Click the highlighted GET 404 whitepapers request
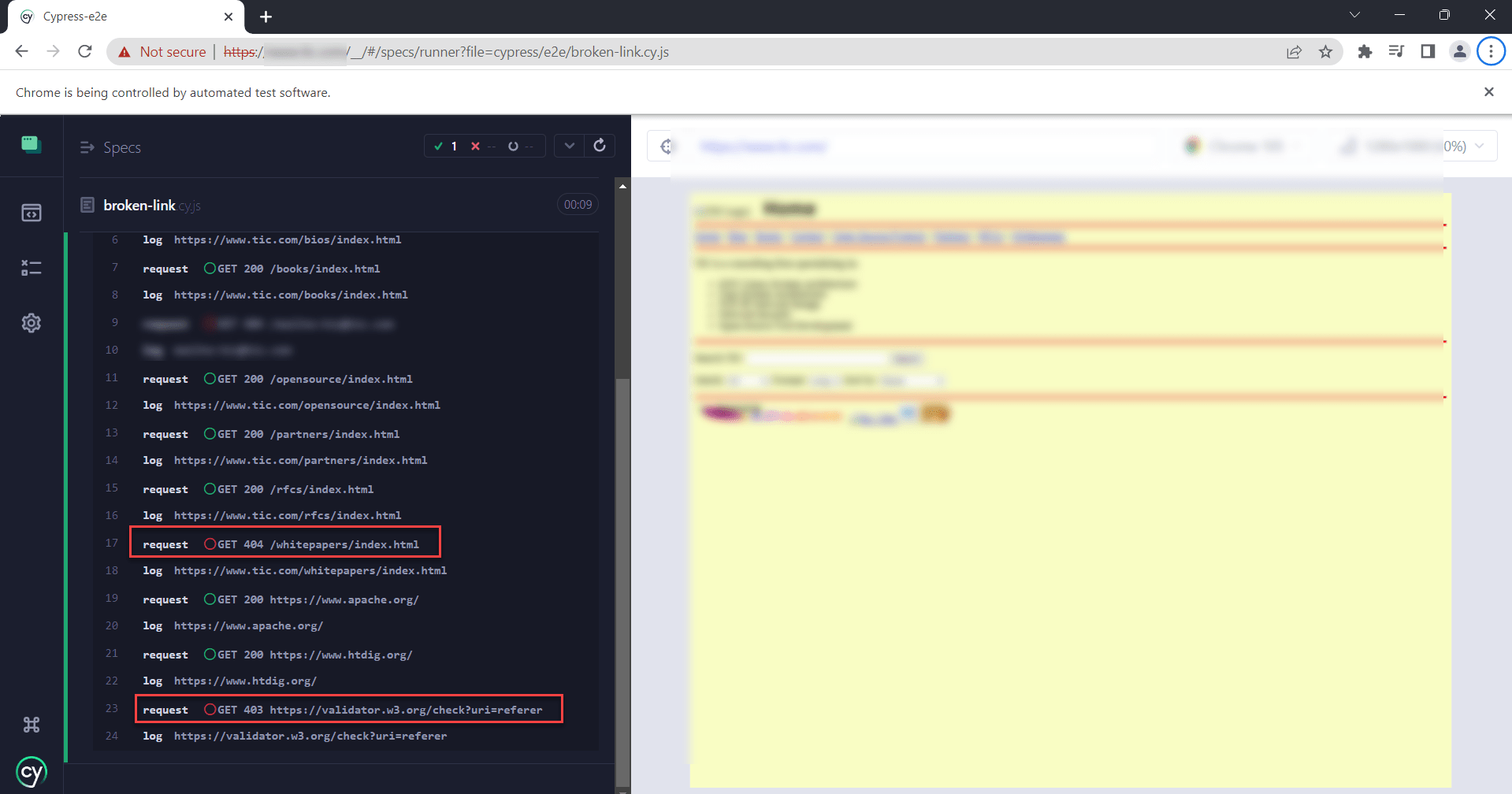1512x794 pixels. (285, 542)
